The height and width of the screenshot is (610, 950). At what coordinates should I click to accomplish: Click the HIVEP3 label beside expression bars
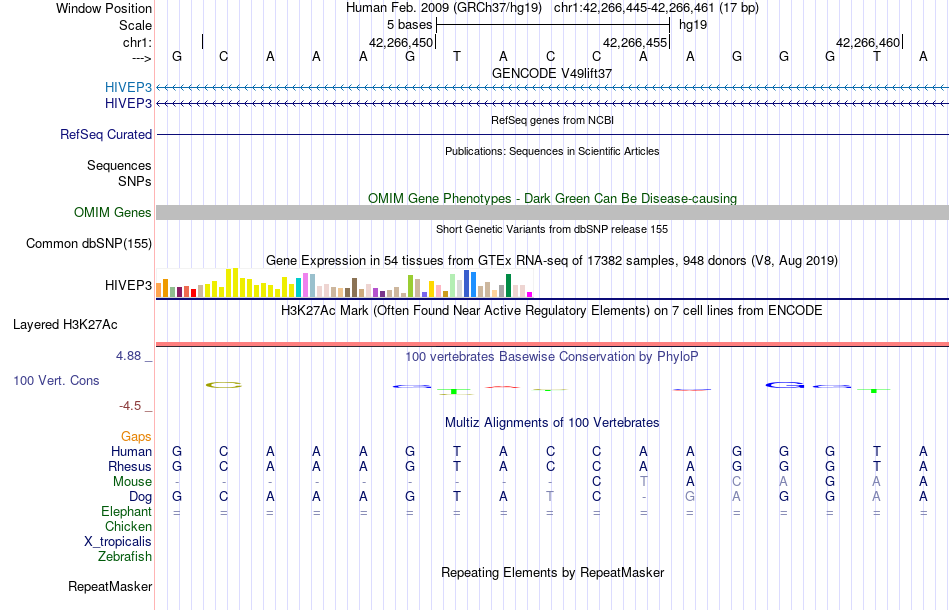coord(128,285)
